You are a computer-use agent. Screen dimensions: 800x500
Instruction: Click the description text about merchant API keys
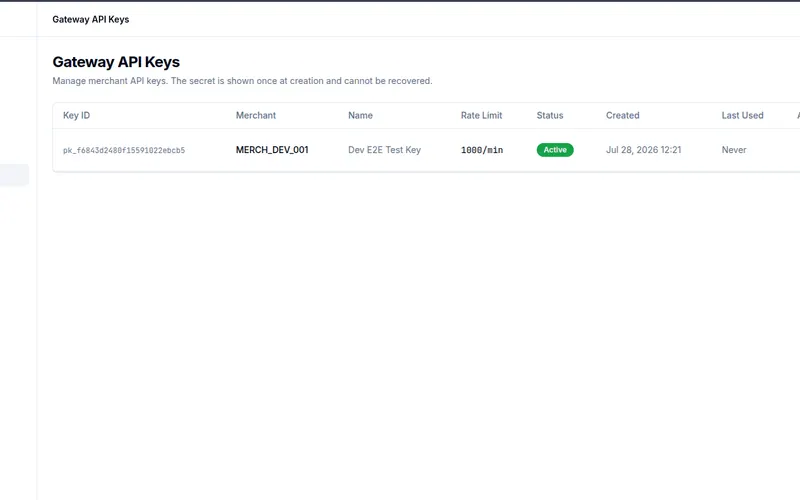242,81
